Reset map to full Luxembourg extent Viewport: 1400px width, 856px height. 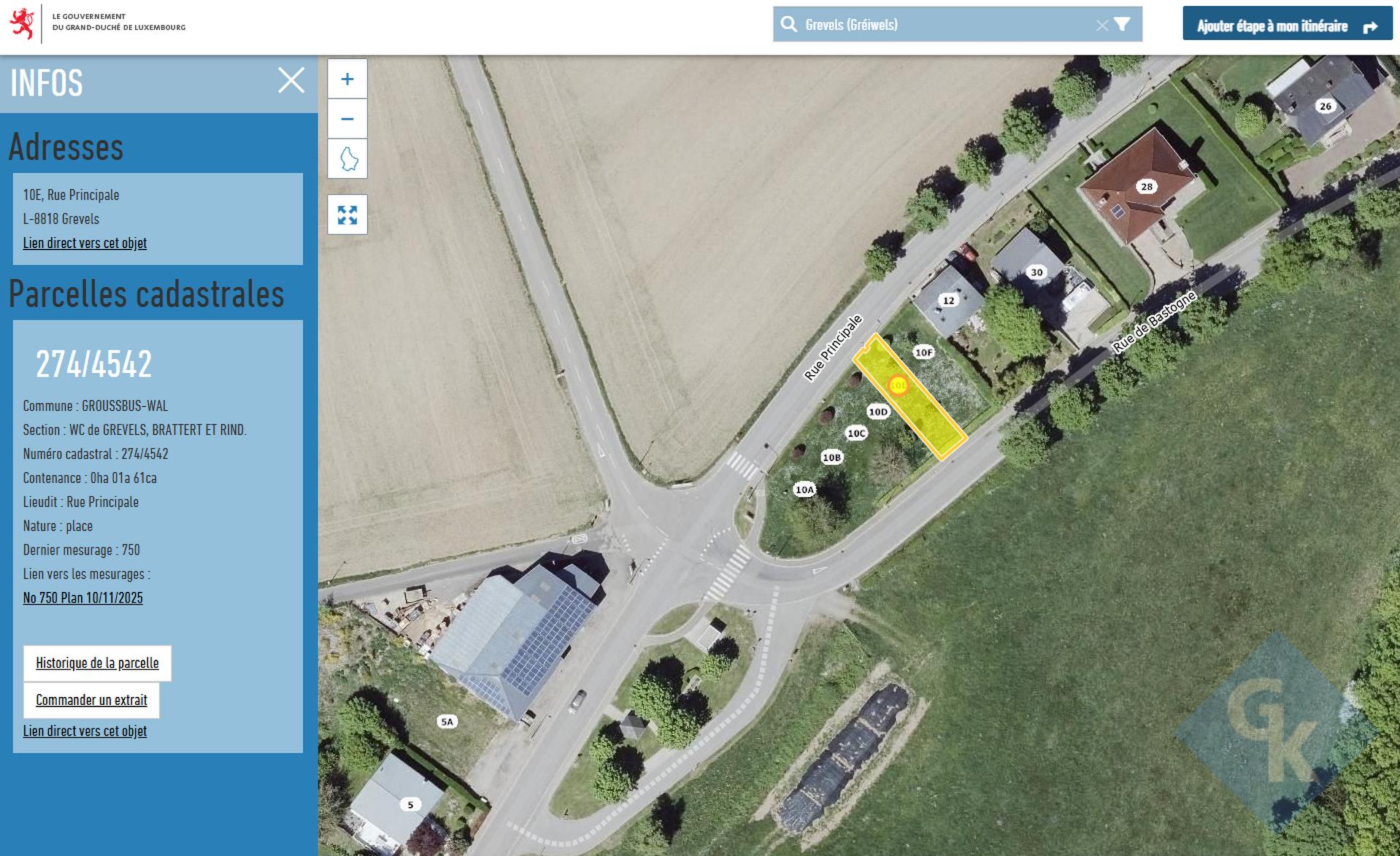(347, 159)
